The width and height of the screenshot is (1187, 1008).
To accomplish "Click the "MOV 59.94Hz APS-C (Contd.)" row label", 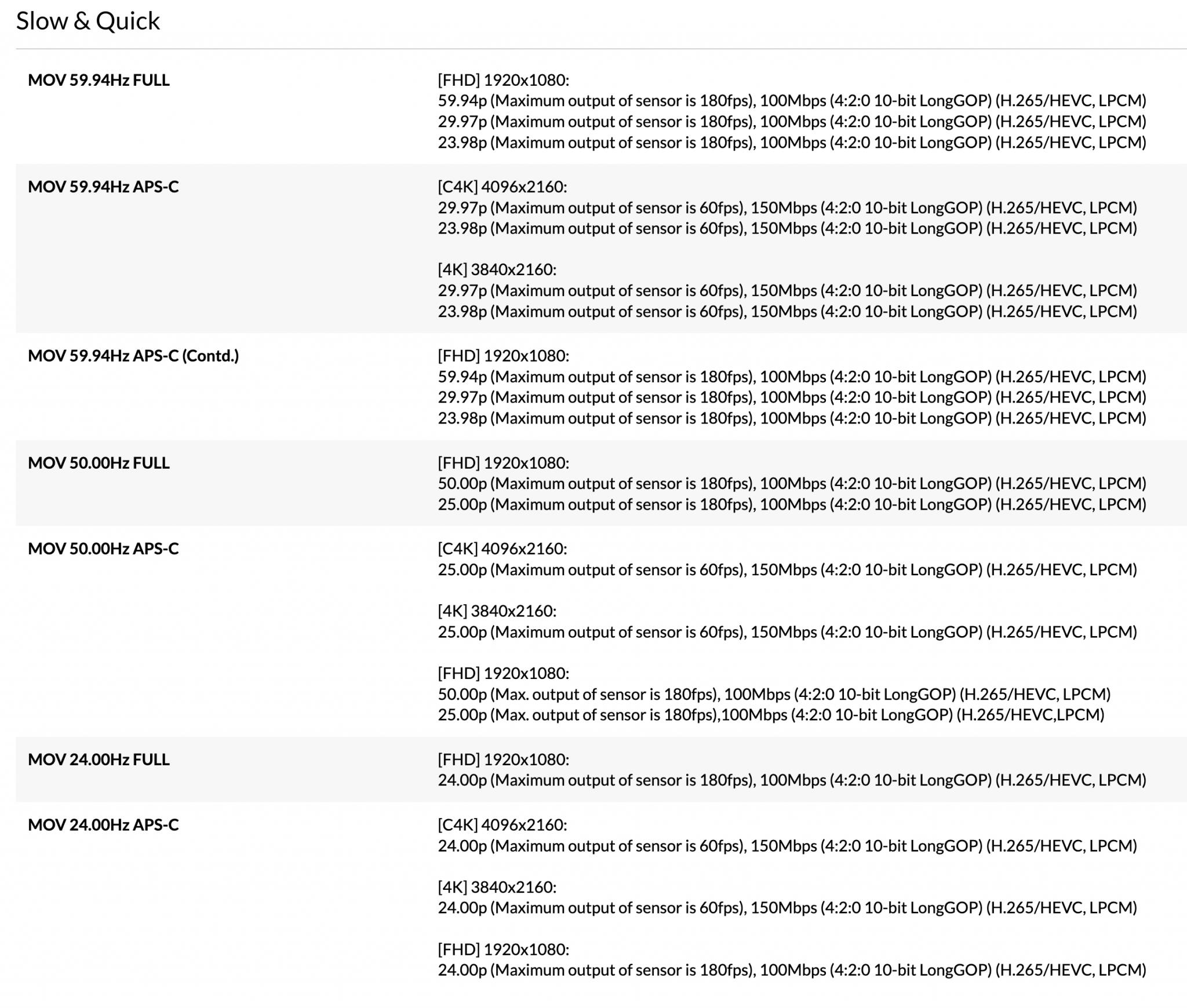I will point(133,356).
